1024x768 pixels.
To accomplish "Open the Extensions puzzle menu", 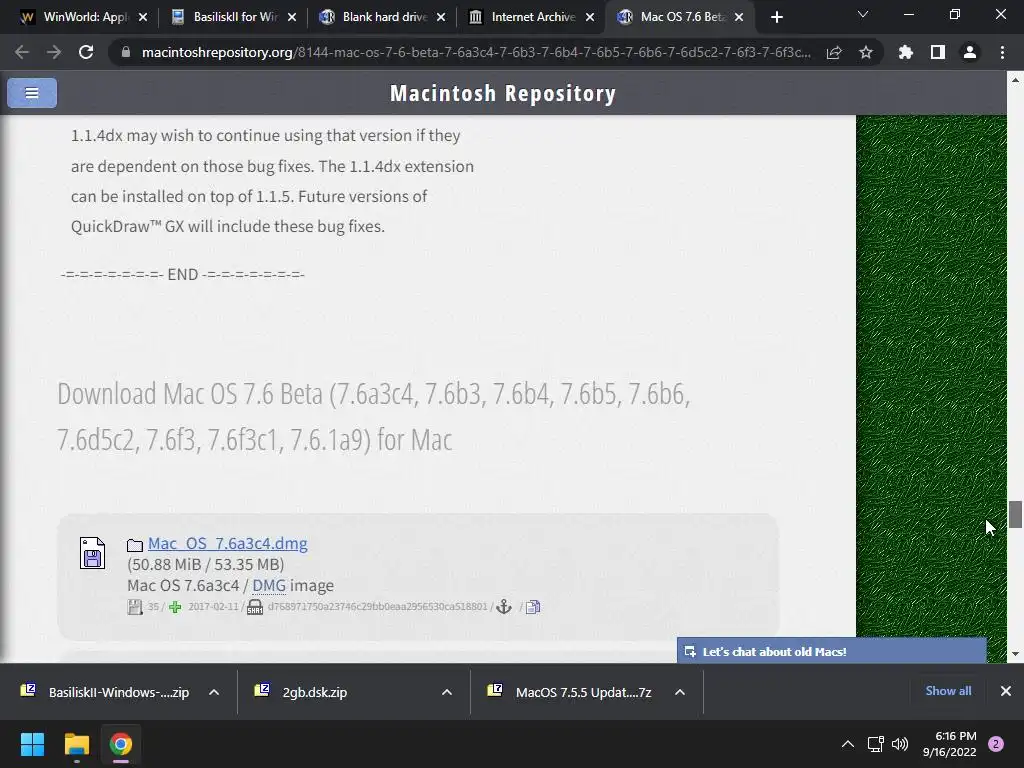I will click(906, 52).
